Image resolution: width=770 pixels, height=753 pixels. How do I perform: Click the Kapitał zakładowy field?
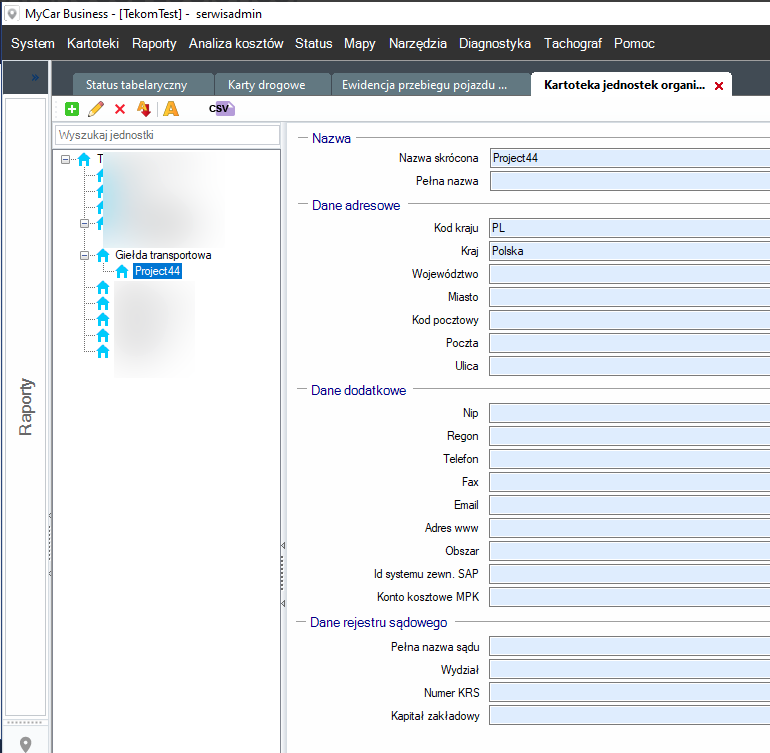click(x=630, y=716)
